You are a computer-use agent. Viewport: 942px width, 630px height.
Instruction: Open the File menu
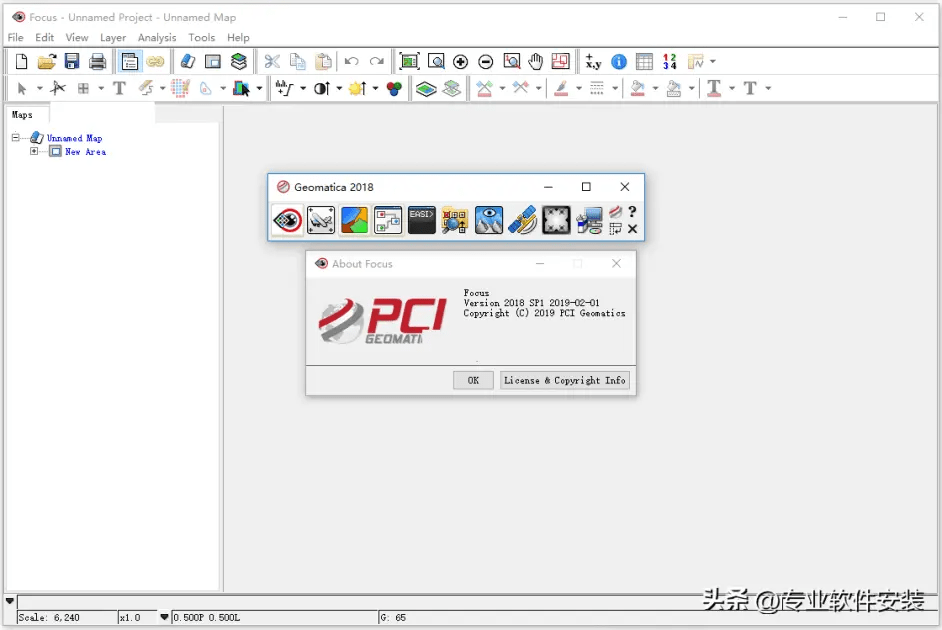16,37
